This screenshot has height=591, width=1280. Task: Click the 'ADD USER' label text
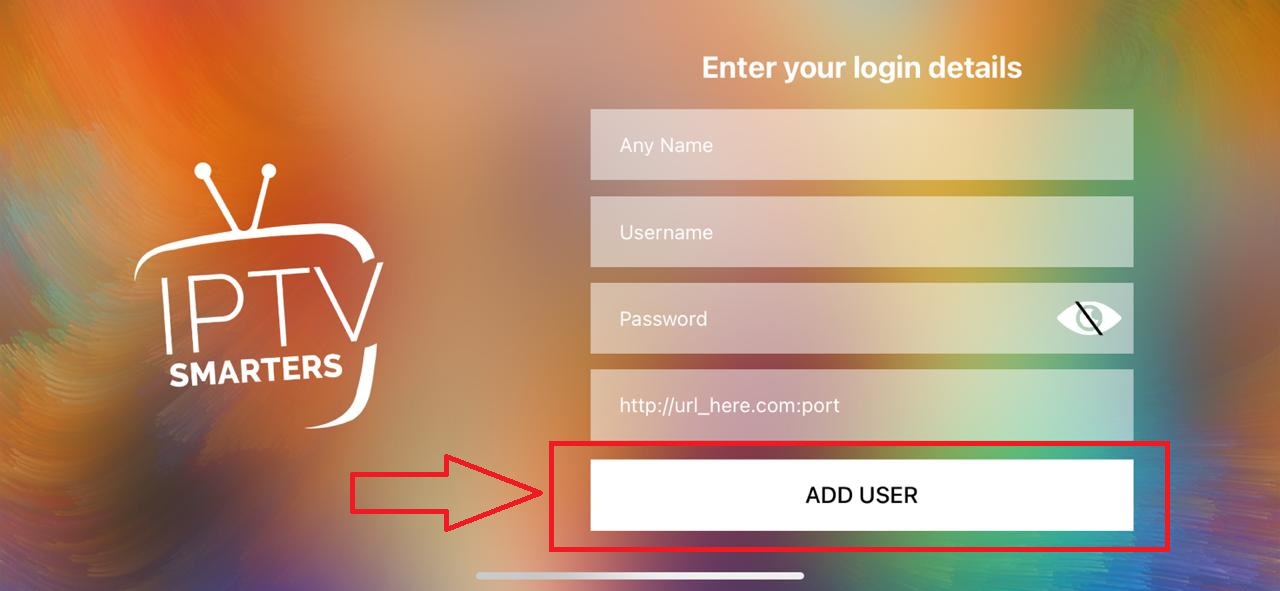[x=862, y=495]
